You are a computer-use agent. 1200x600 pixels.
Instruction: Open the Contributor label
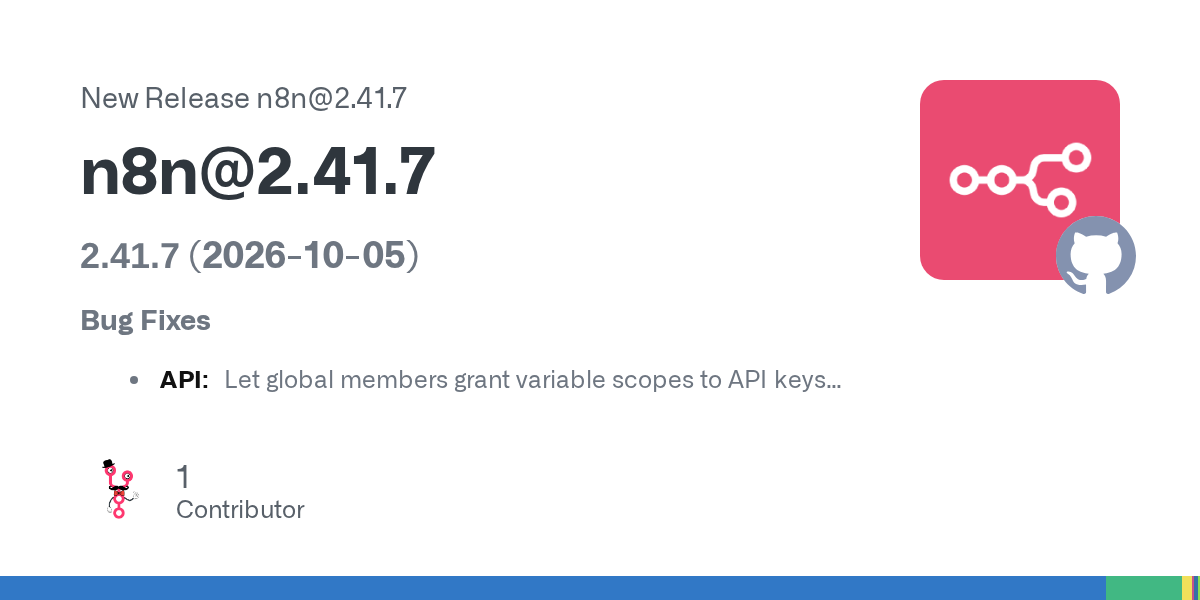coord(240,510)
